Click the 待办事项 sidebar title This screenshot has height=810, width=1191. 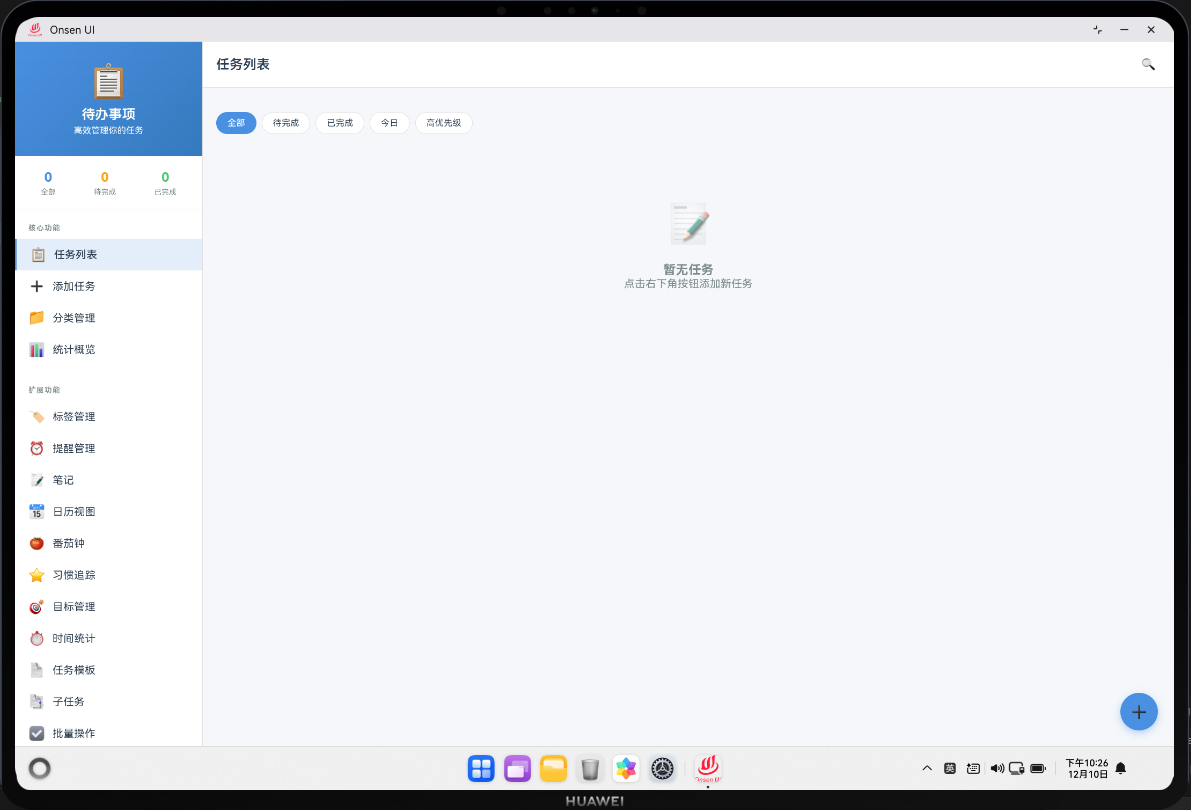tap(109, 114)
